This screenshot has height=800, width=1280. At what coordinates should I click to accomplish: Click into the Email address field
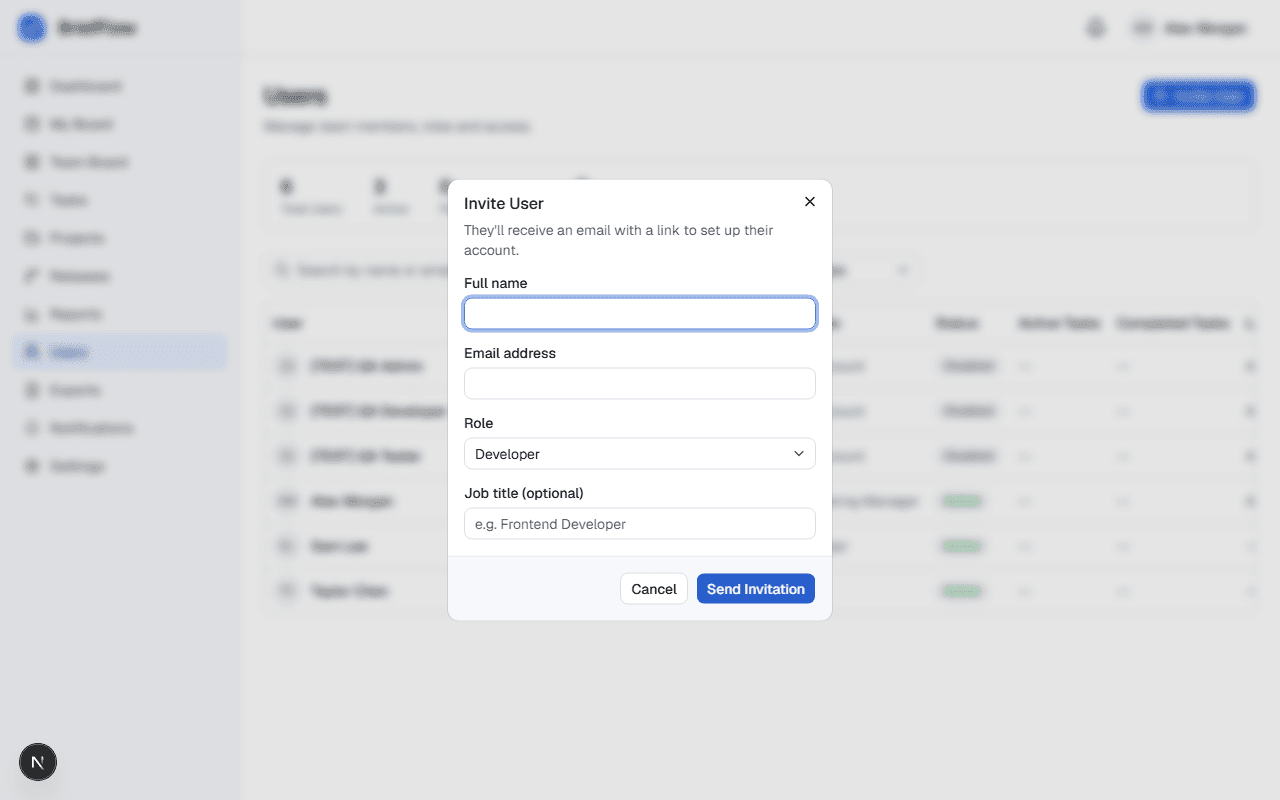pos(640,384)
